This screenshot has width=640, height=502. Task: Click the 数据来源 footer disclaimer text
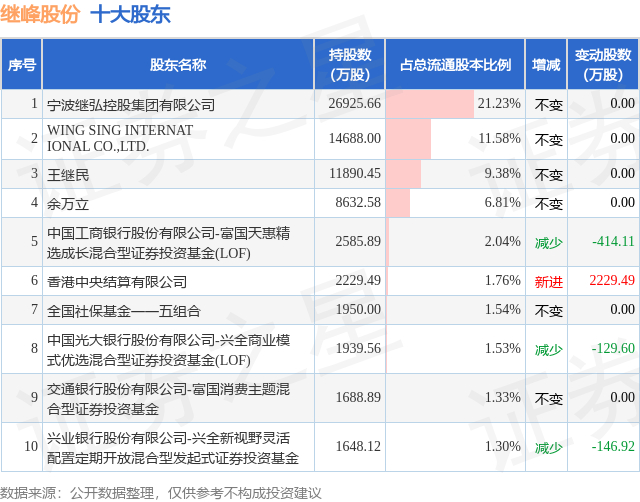(161, 493)
